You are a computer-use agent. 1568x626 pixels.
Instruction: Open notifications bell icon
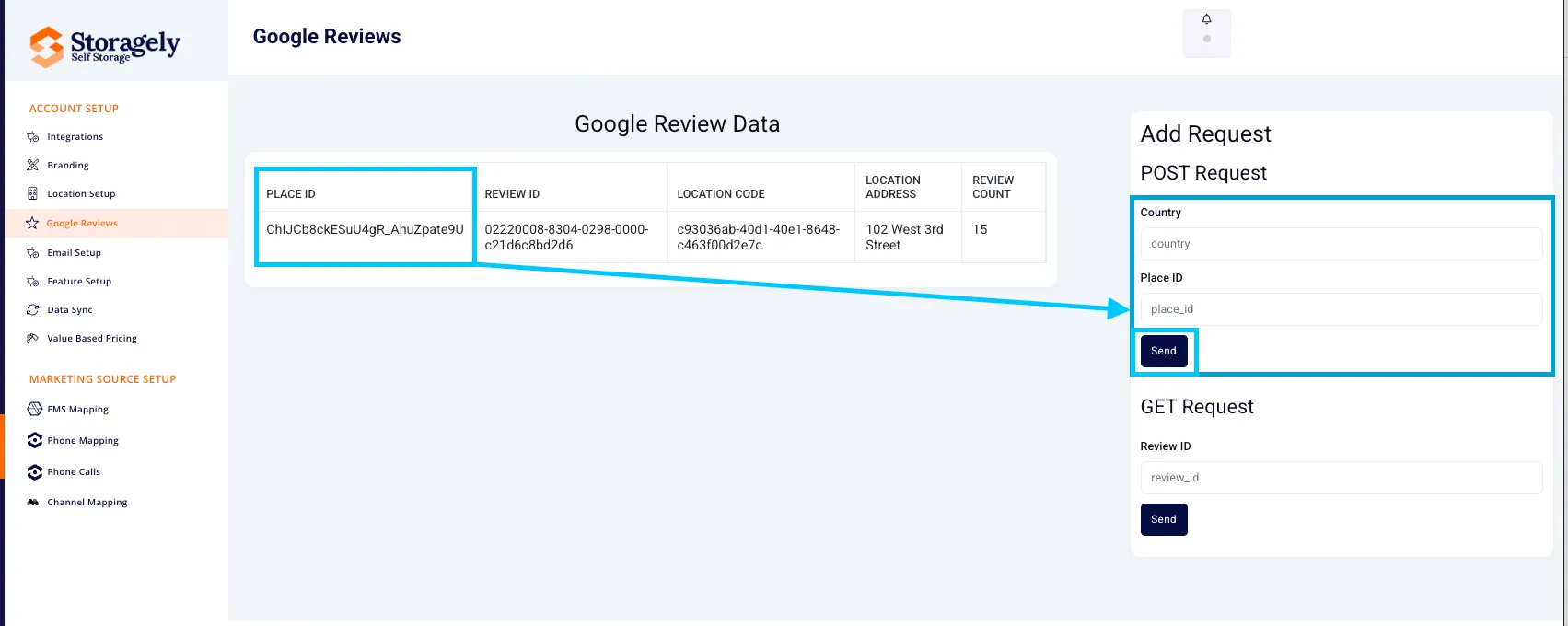pos(1206,19)
